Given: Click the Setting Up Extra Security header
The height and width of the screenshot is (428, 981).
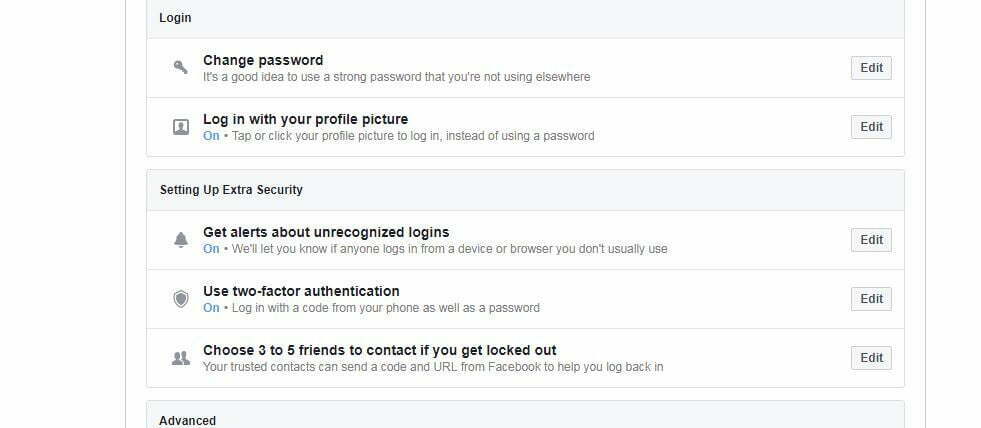Looking at the screenshot, I should point(231,190).
